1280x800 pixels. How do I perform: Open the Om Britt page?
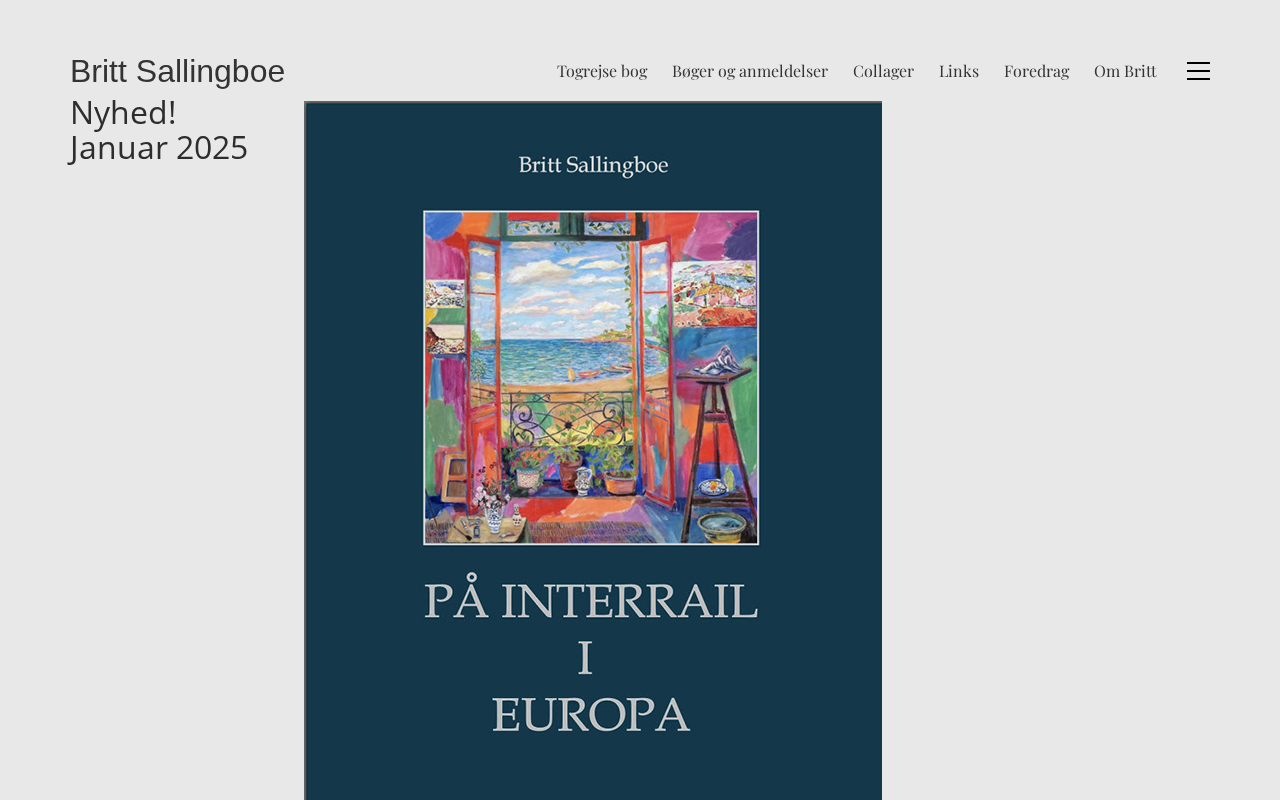(x=1125, y=71)
